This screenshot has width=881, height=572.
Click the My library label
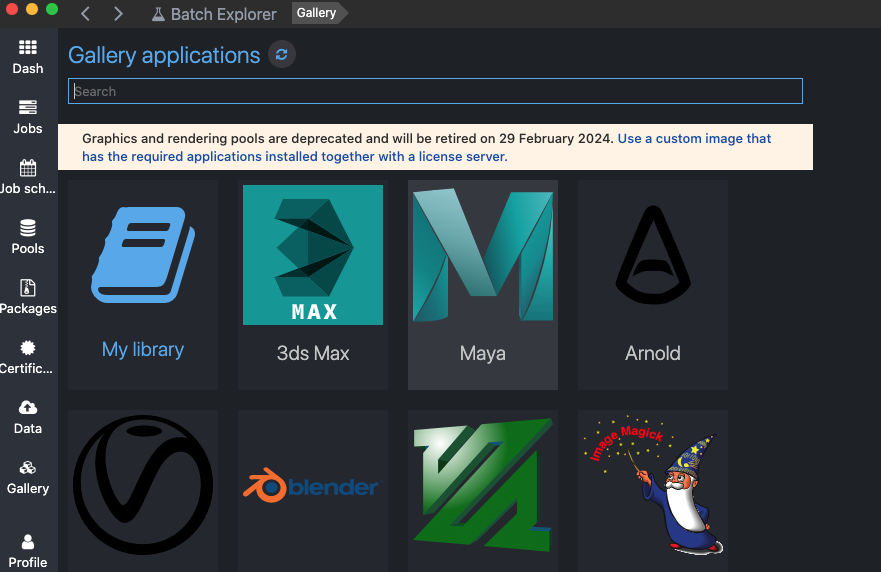pyautogui.click(x=143, y=349)
